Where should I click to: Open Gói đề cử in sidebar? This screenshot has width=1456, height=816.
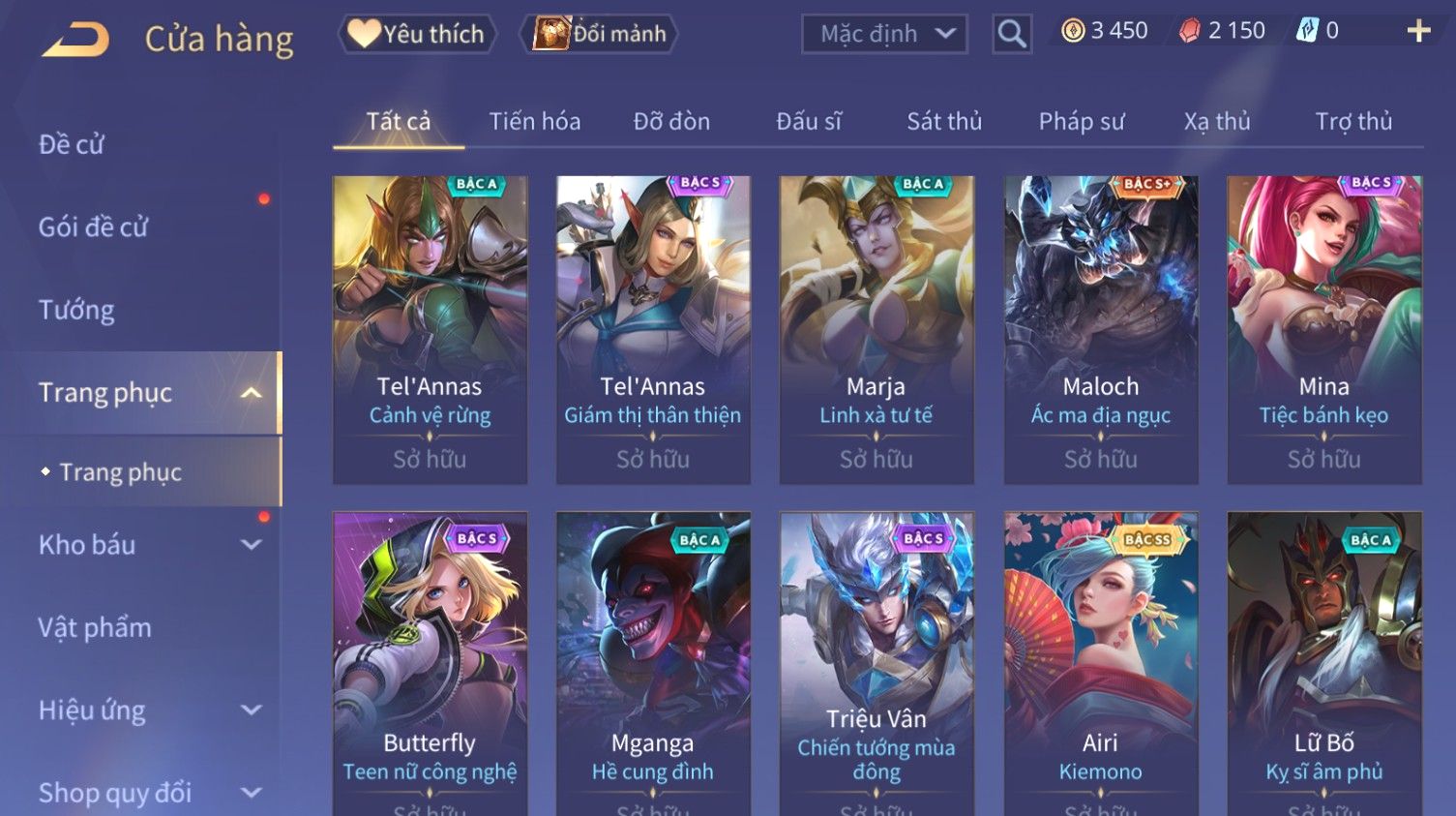[93, 227]
